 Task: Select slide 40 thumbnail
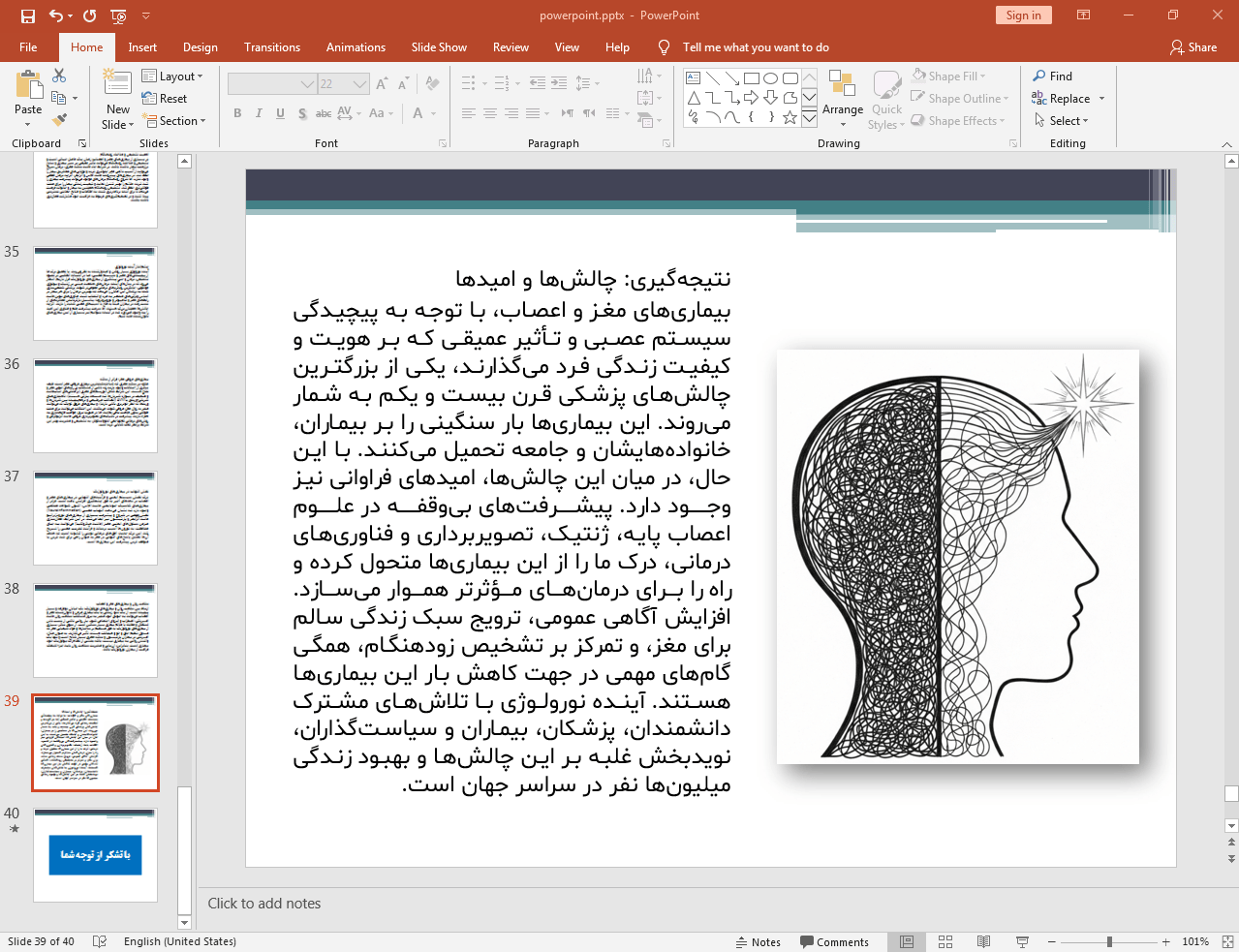point(95,855)
